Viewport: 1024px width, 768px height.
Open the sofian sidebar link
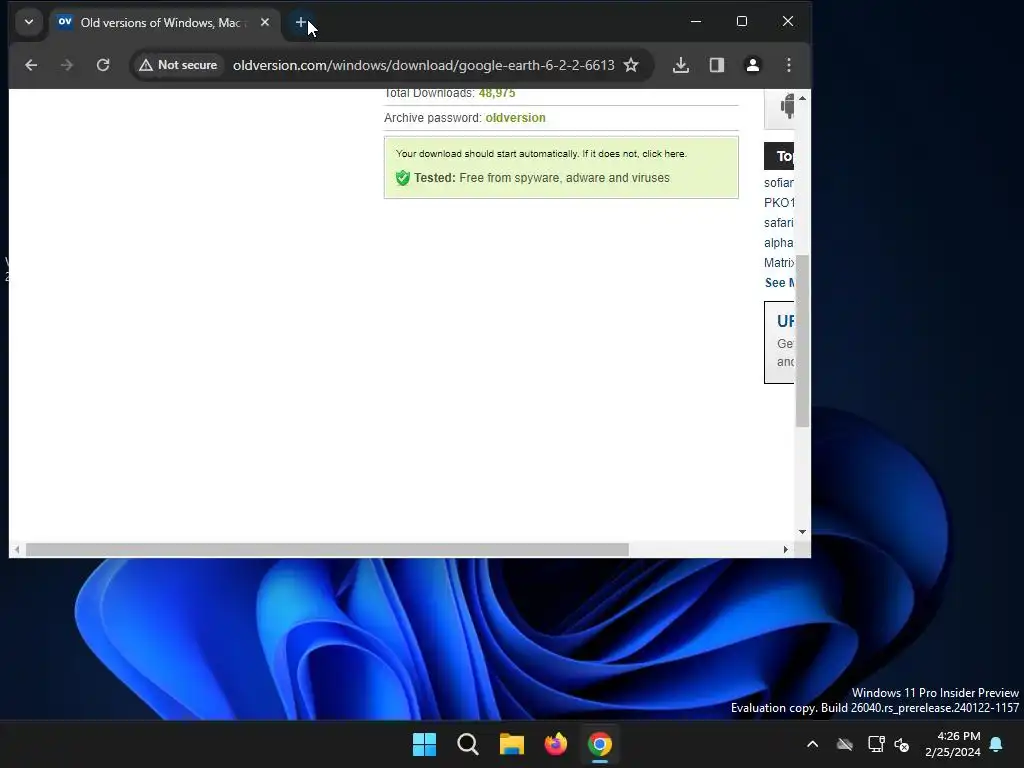click(778, 183)
